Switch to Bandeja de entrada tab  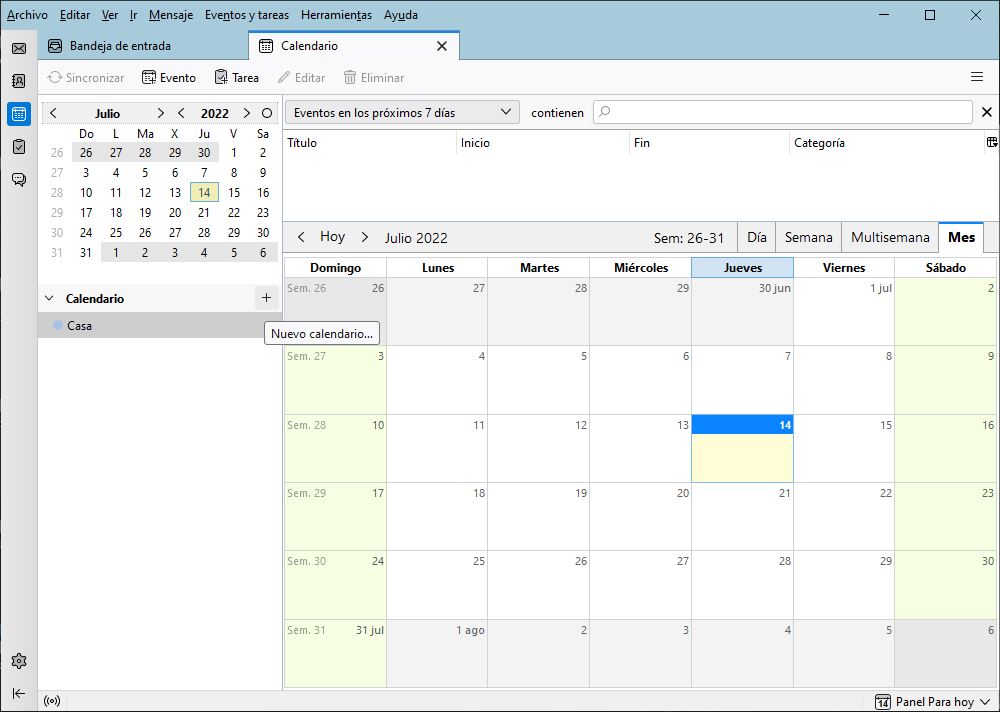(120, 46)
